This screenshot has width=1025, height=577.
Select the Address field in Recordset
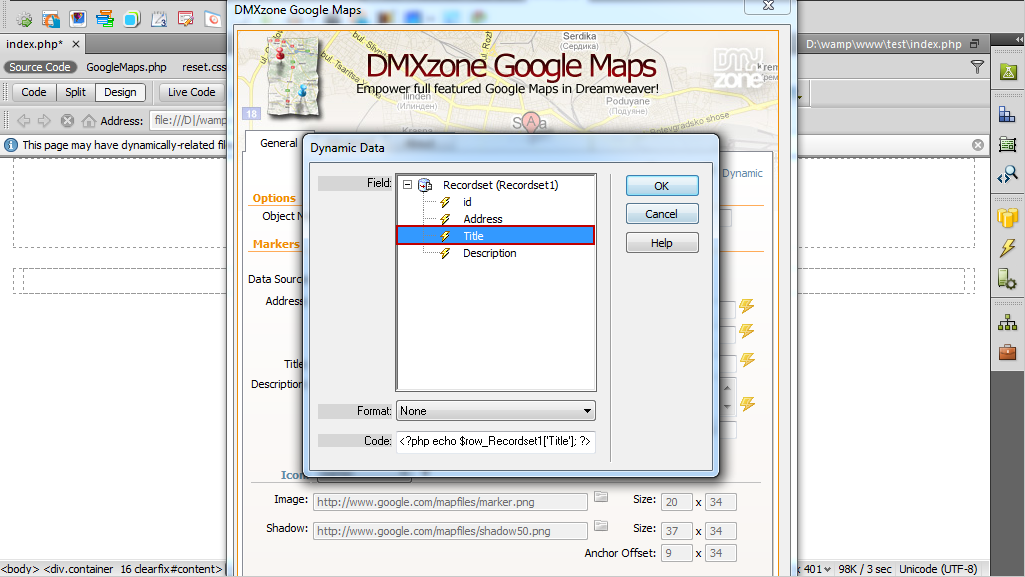tap(482, 219)
